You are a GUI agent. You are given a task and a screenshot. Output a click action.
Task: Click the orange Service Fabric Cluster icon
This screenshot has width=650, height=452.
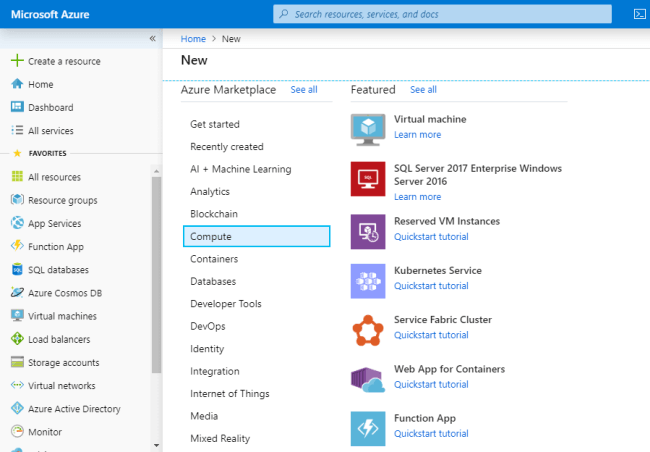coord(368,330)
